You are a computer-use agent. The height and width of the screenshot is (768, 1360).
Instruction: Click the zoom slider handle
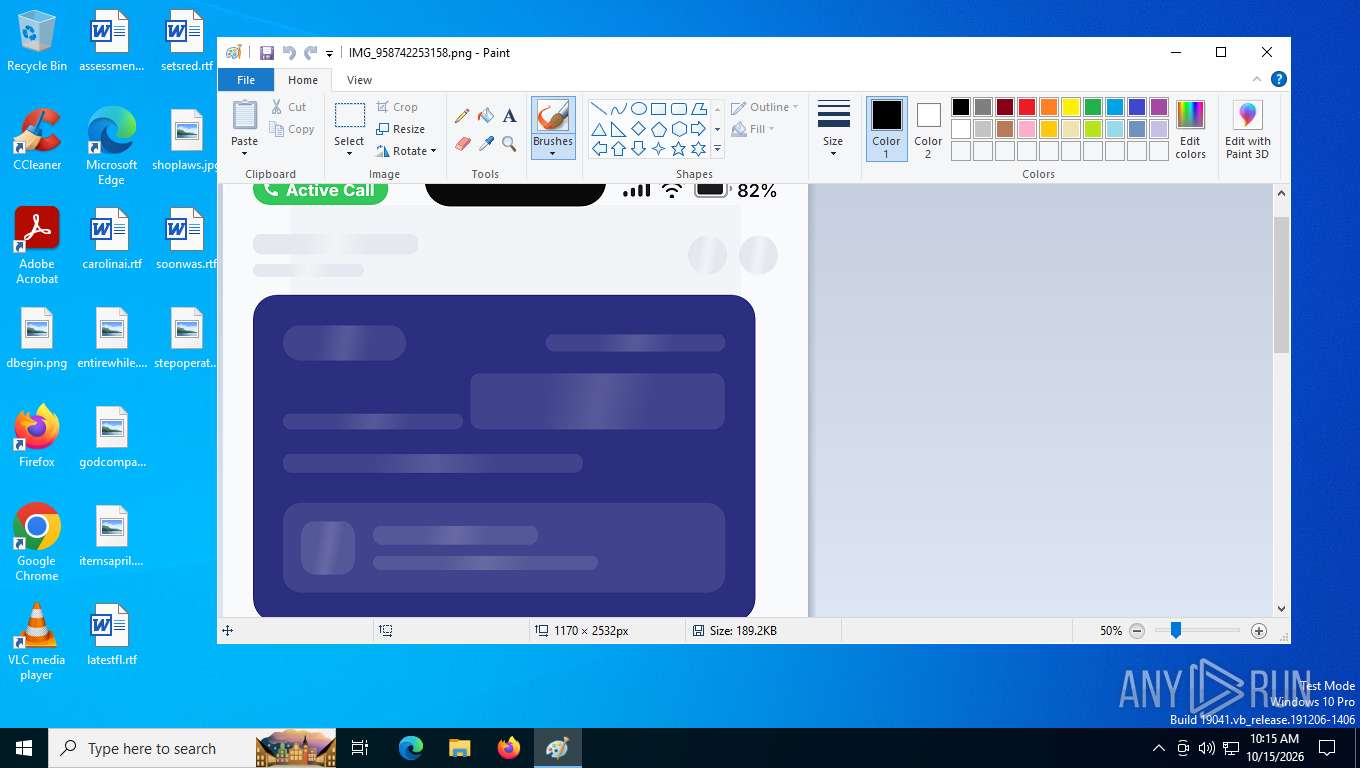(x=1176, y=630)
